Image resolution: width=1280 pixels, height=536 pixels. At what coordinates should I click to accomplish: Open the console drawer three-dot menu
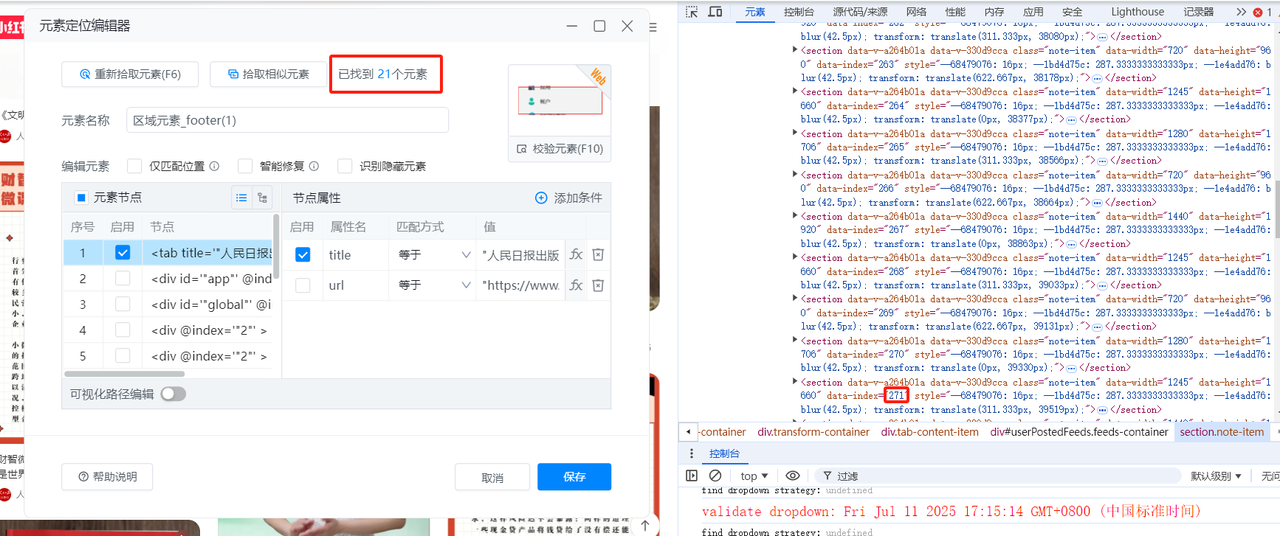coord(690,453)
